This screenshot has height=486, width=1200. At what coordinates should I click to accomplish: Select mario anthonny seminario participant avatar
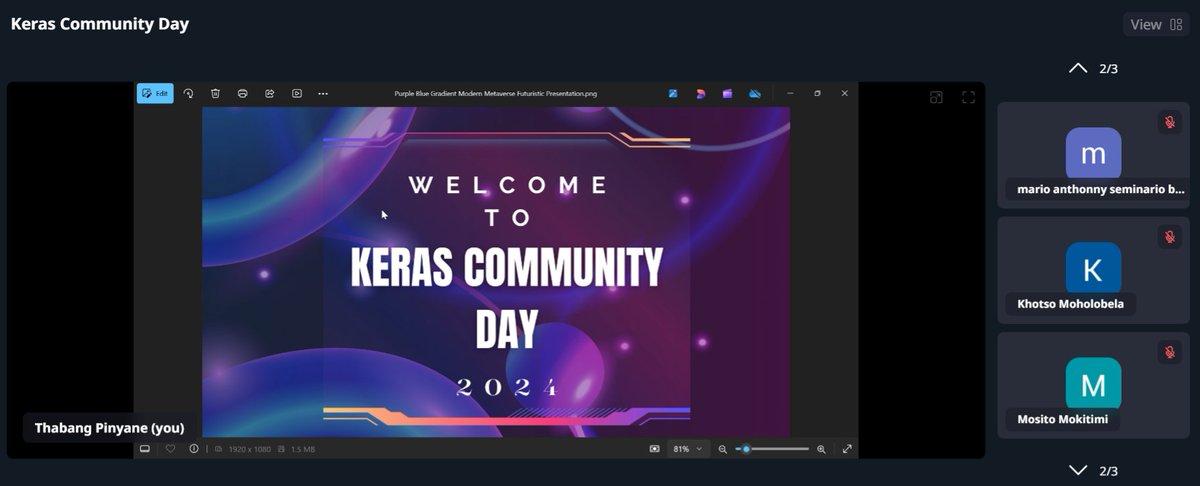pyautogui.click(x=1093, y=153)
